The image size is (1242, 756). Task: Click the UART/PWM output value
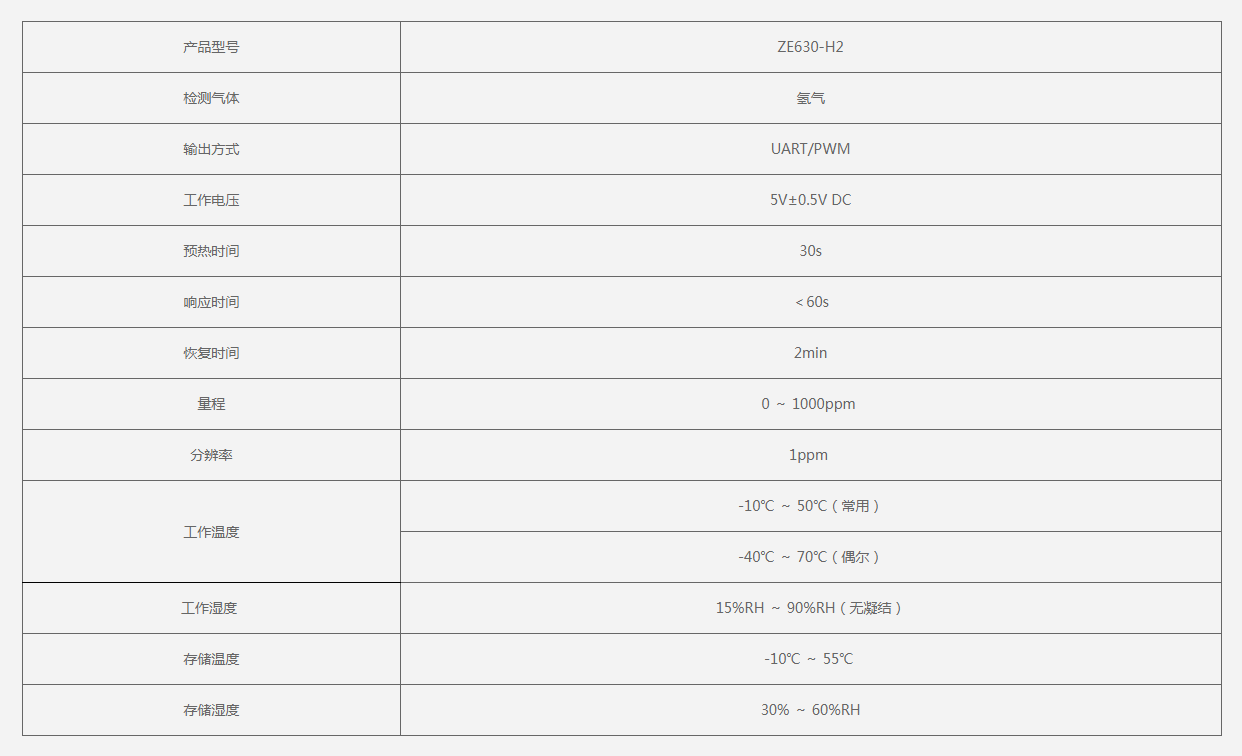[810, 149]
